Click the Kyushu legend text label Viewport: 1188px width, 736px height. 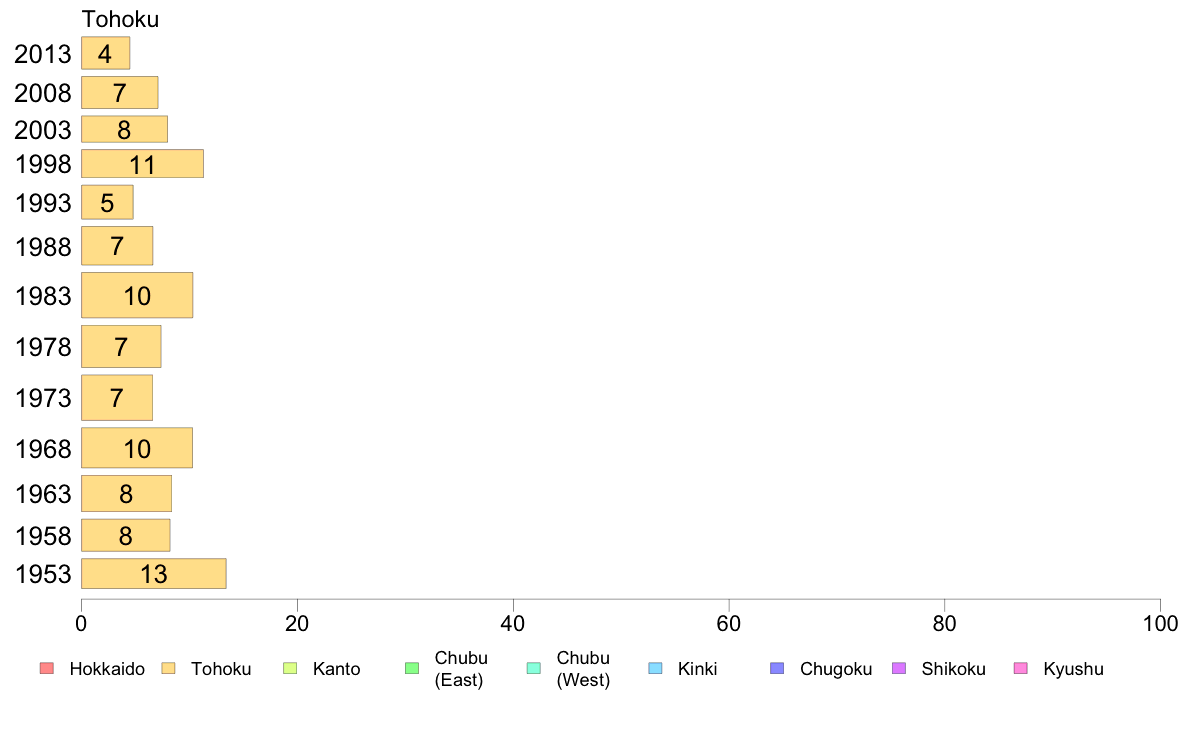coord(1074,669)
